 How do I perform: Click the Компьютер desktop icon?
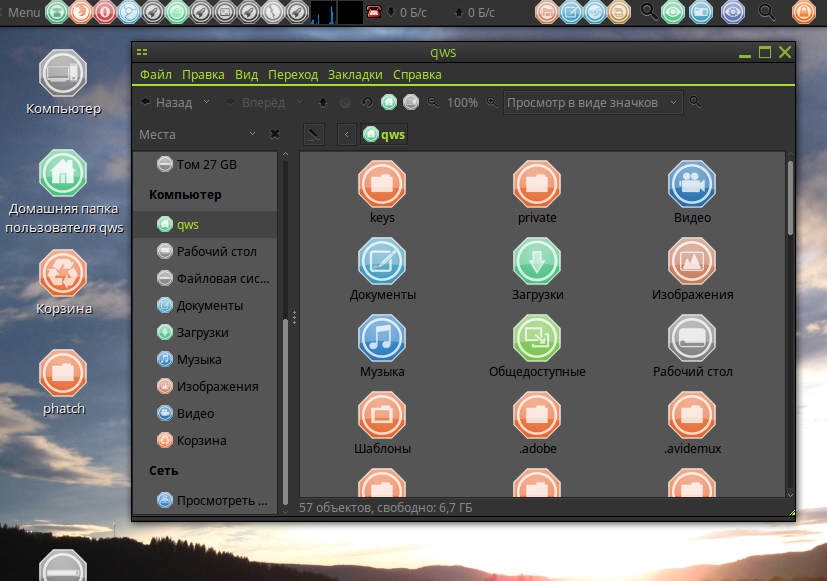click(x=63, y=83)
